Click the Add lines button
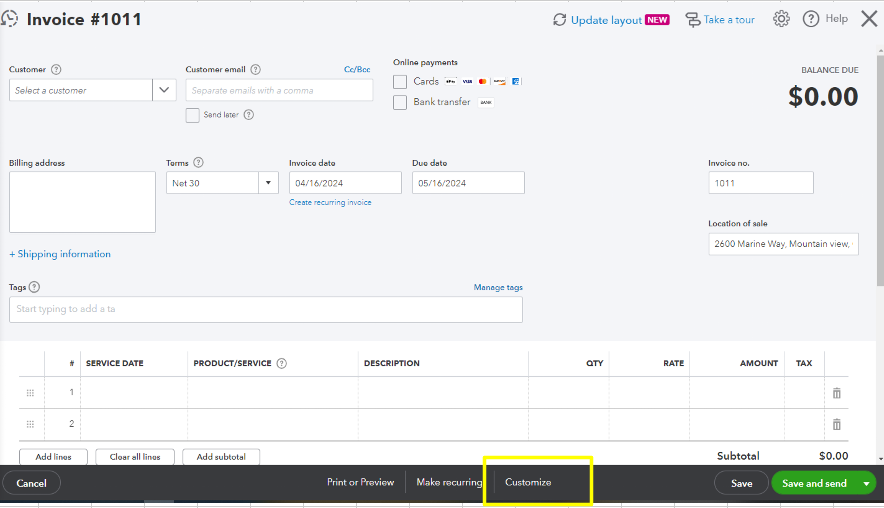This screenshot has height=508, width=884. click(52, 457)
